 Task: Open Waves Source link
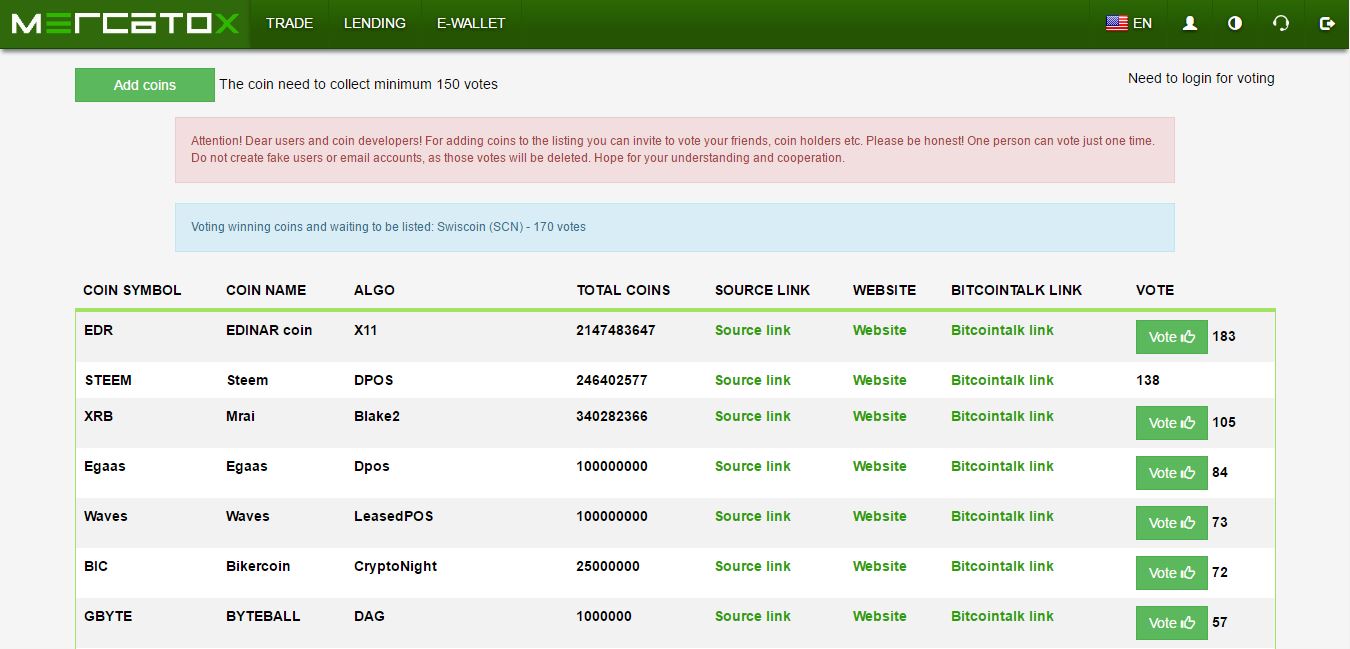click(x=753, y=516)
